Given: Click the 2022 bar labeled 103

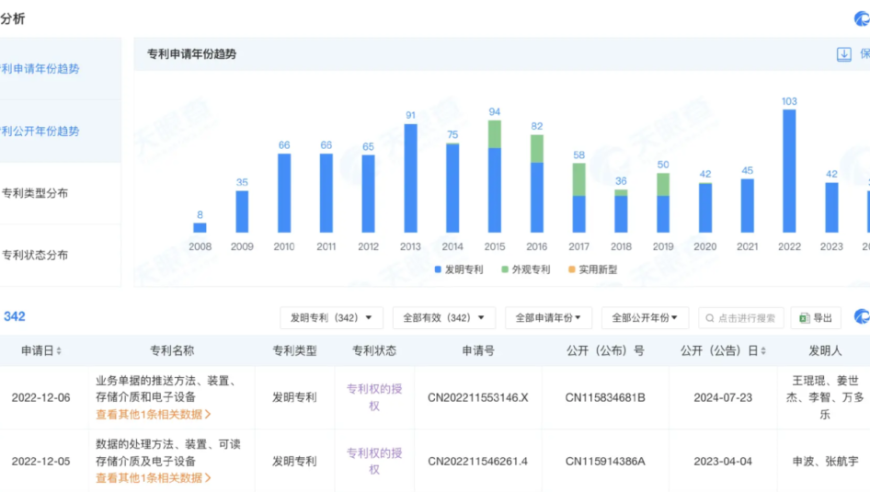Looking at the screenshot, I should coord(789,171).
